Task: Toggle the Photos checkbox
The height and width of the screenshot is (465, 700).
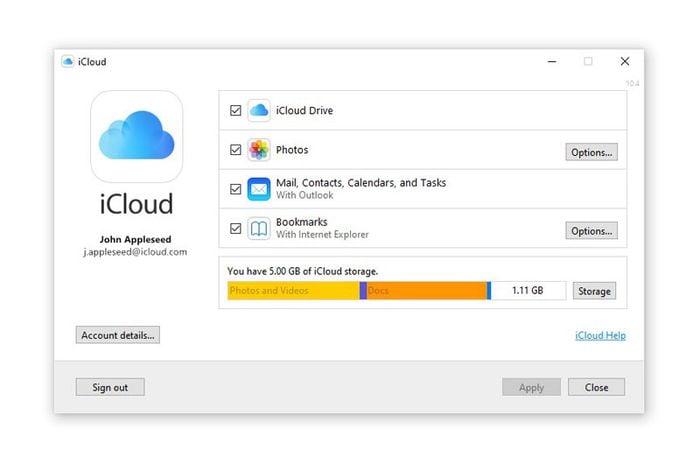Action: tap(236, 149)
